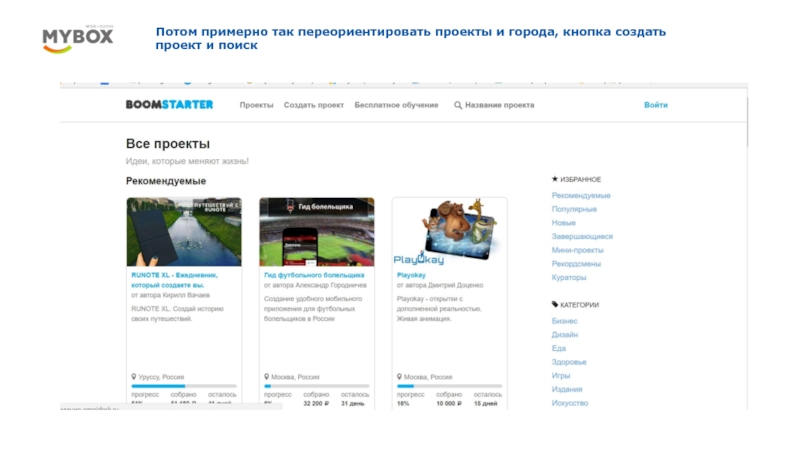Click the location pin on Playokay card
This screenshot has width=800, height=450.
point(399,377)
